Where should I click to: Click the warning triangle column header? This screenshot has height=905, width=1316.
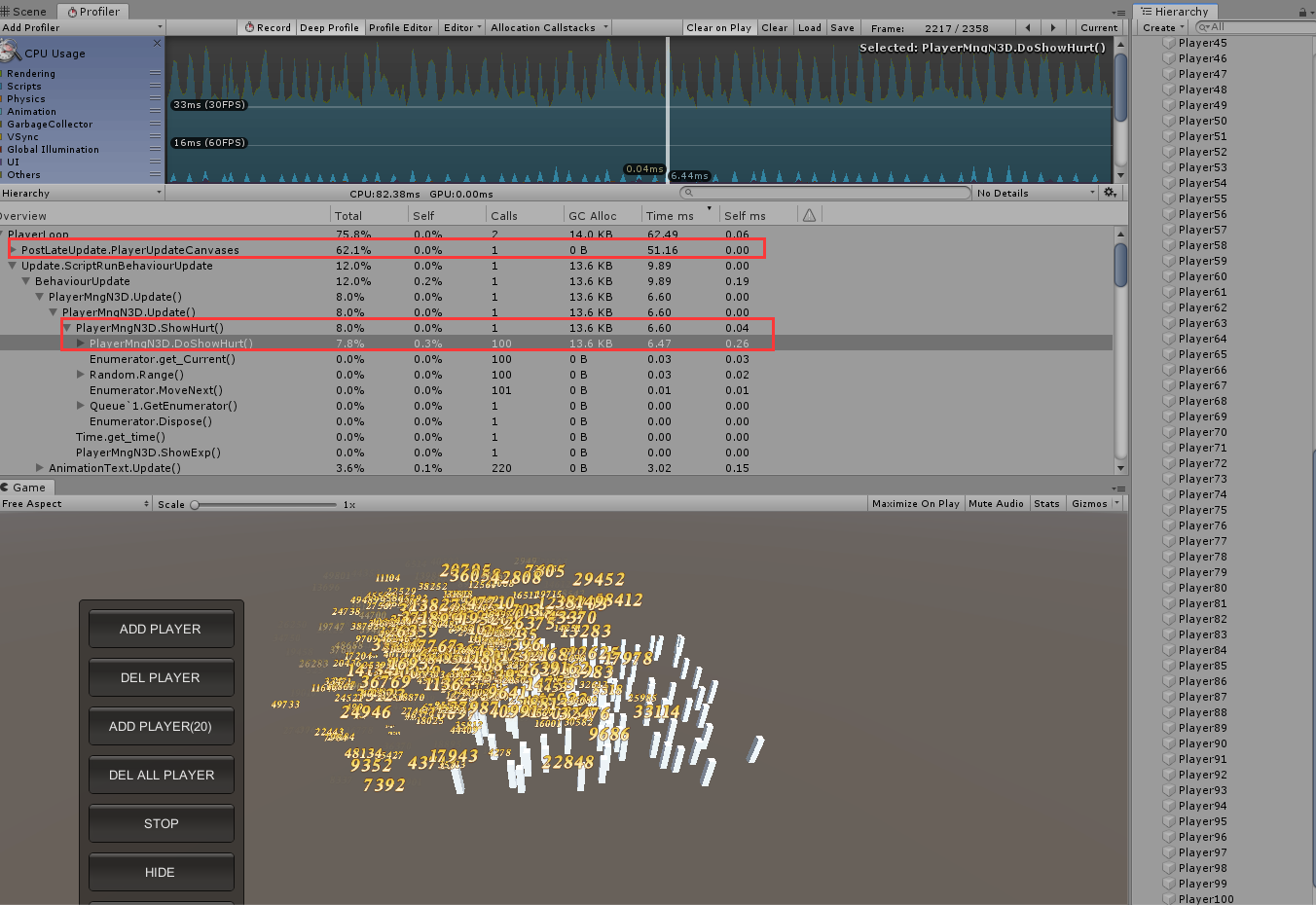[809, 215]
